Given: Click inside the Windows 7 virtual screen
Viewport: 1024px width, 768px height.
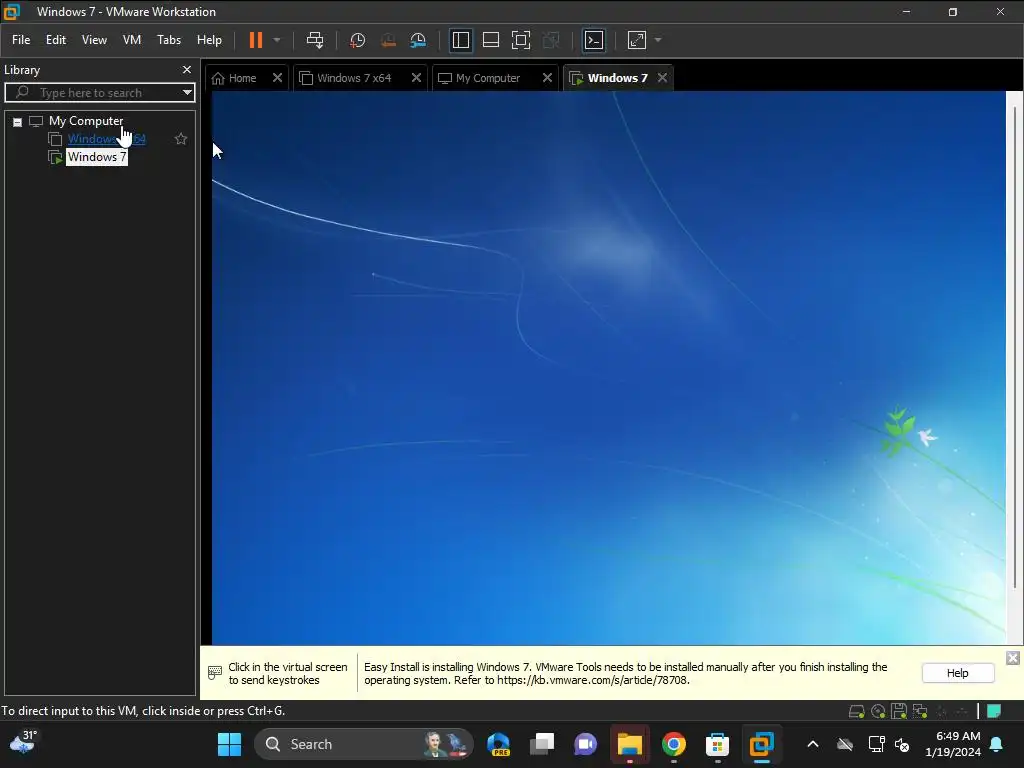Looking at the screenshot, I should [609, 368].
